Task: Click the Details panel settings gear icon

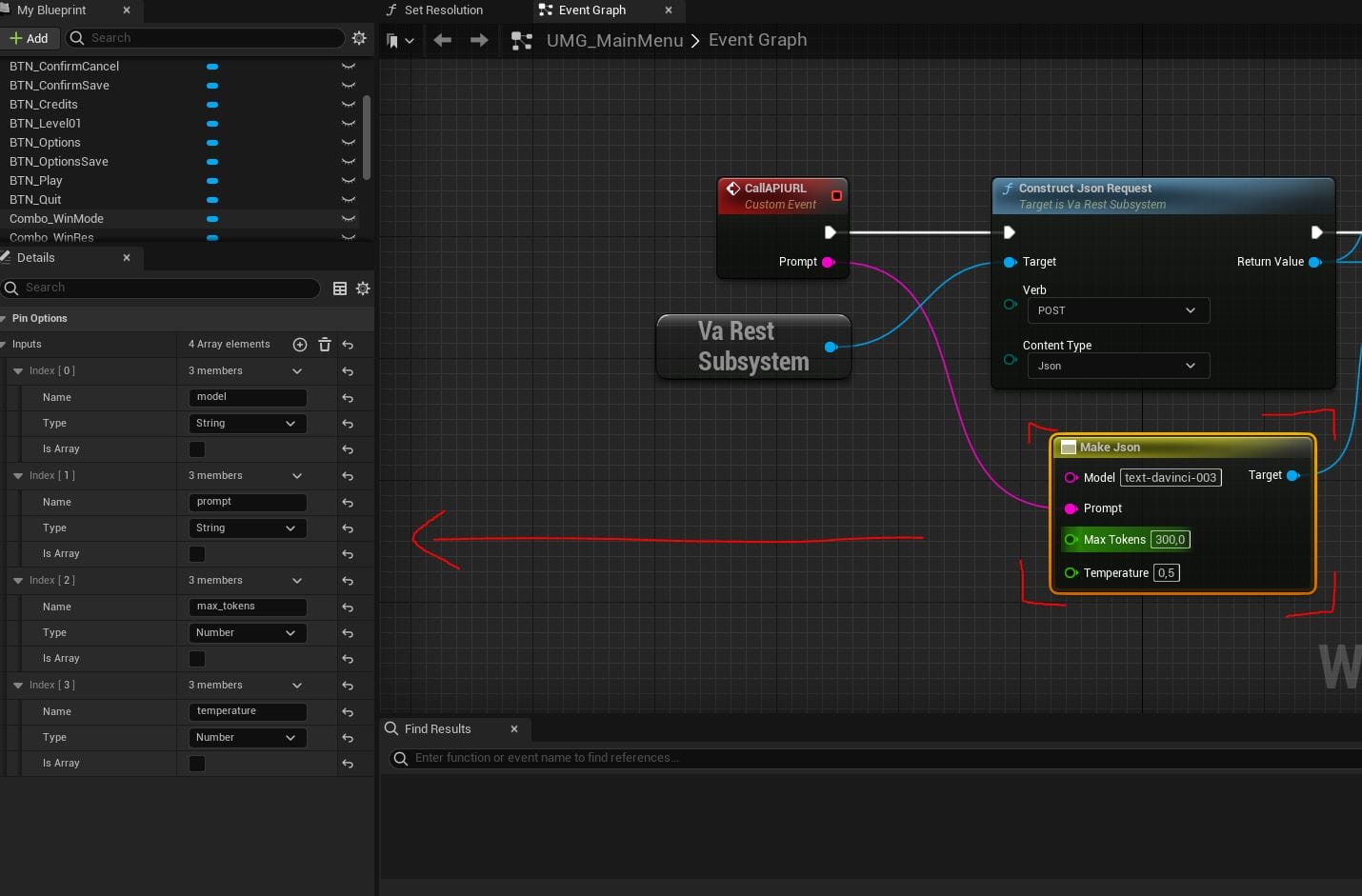Action: (363, 289)
